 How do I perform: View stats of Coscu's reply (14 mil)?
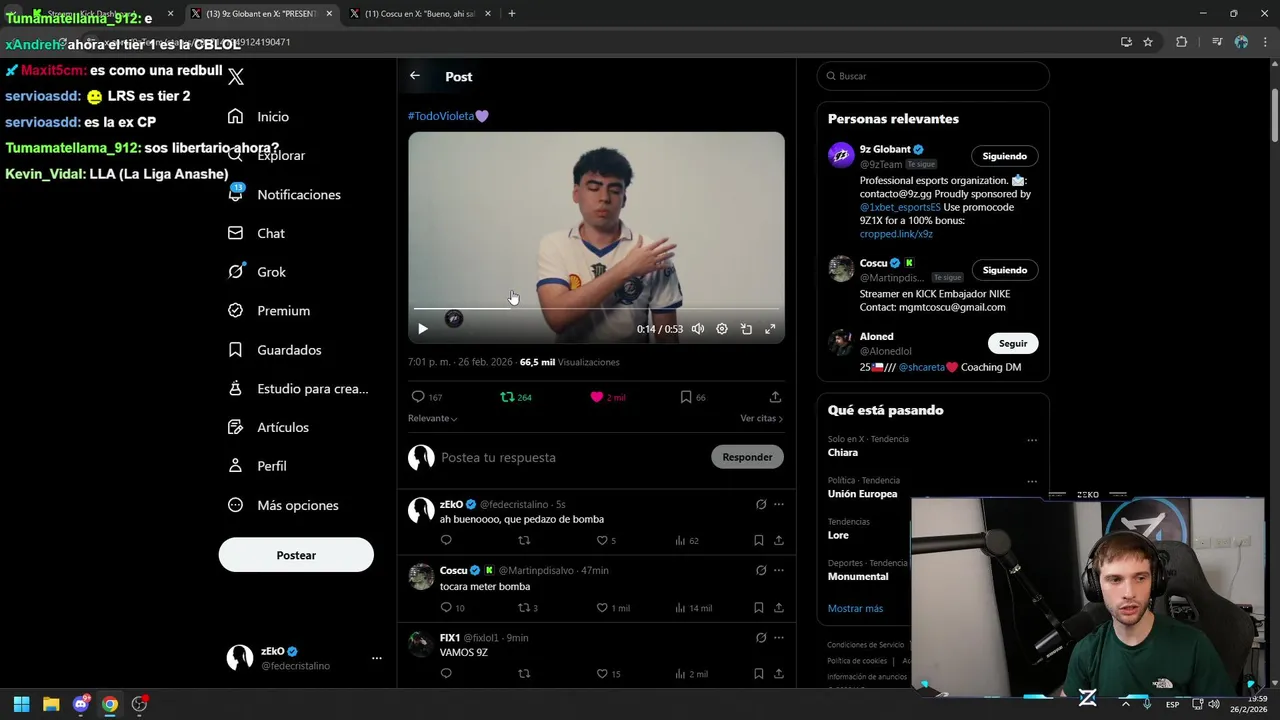[x=694, y=608]
